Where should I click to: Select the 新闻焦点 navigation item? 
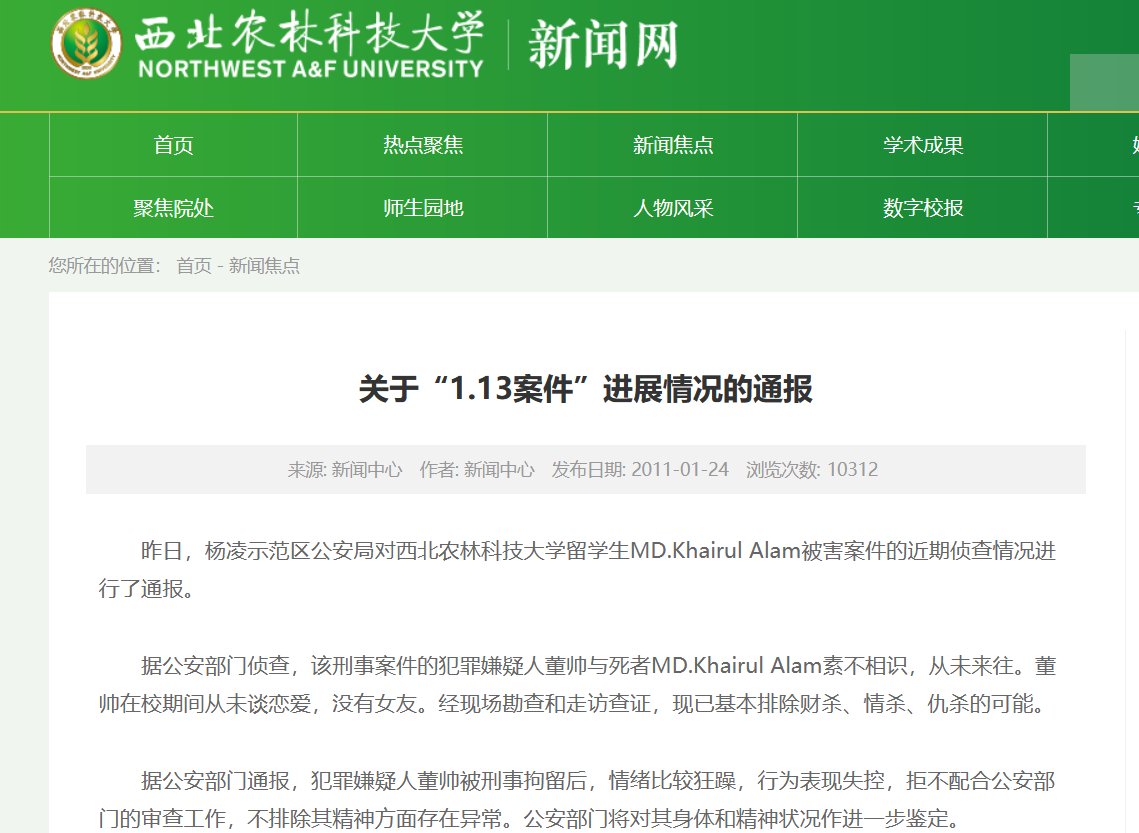pos(671,145)
